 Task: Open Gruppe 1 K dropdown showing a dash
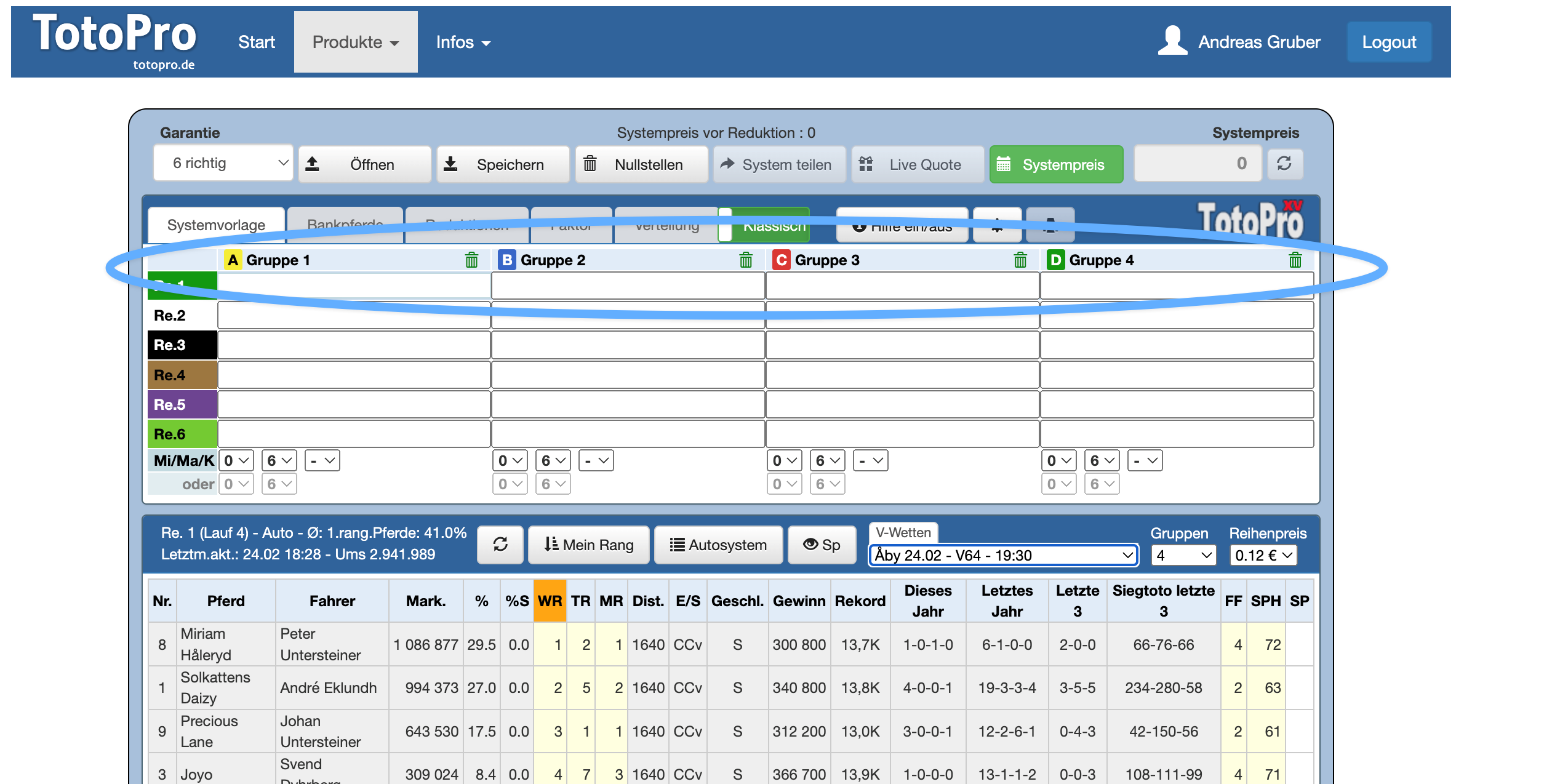322,460
